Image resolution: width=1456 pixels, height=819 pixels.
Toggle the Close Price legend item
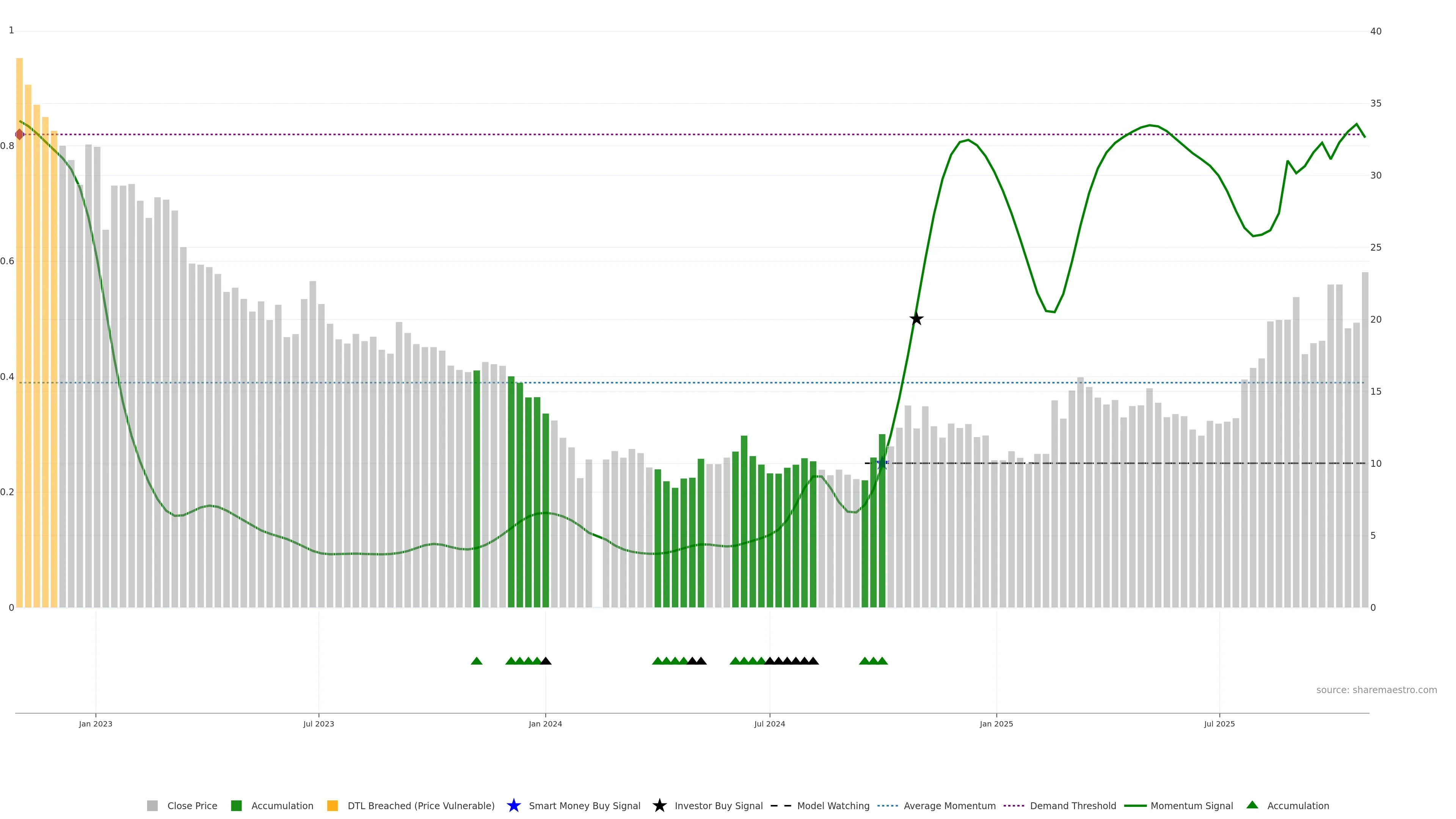click(191, 806)
